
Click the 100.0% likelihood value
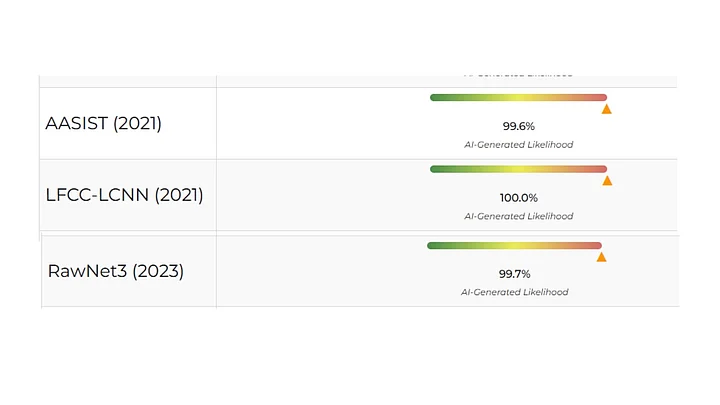click(x=518, y=198)
